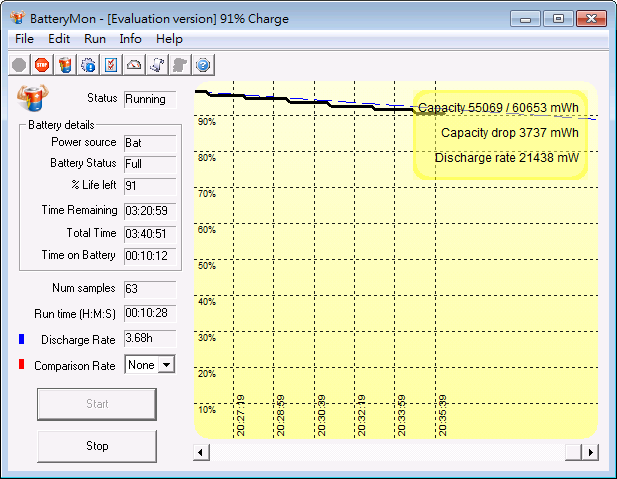Screen dimensions: 617x479
Task: Click the red Comparison Rate color swatch
Action: [22, 364]
